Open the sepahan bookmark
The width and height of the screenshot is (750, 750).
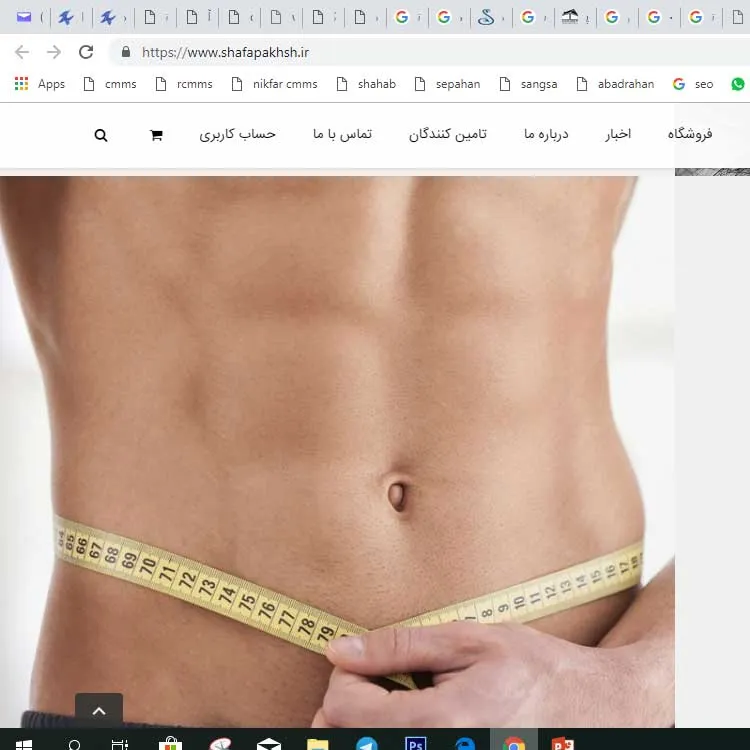[447, 84]
